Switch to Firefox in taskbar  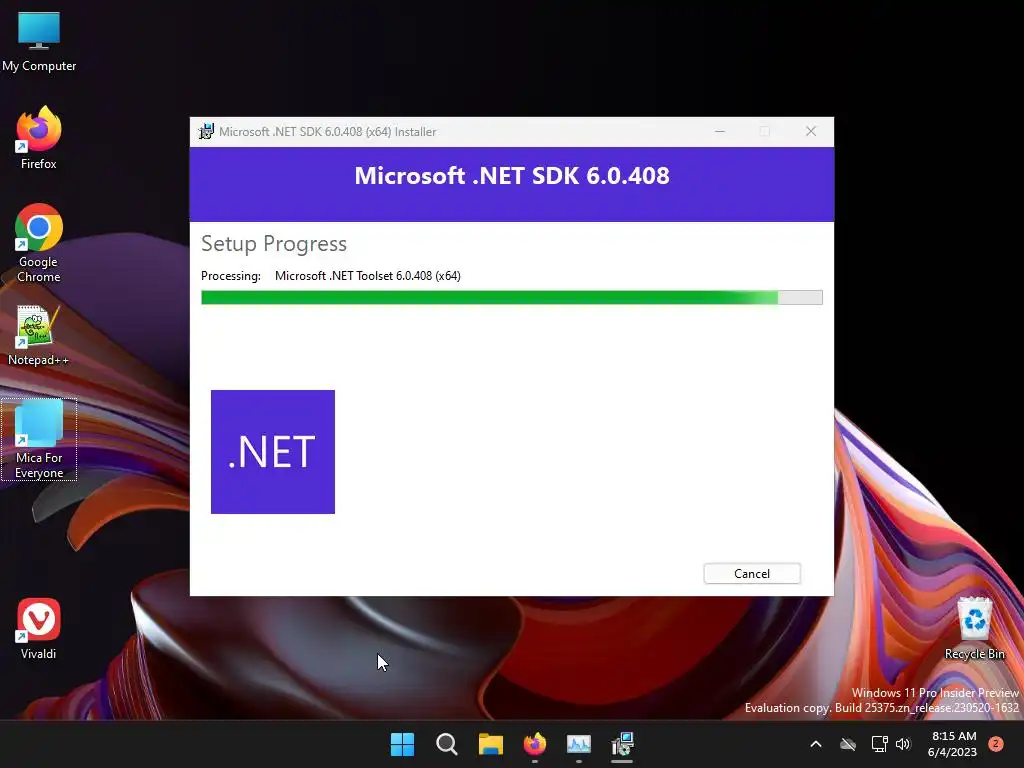tap(535, 744)
